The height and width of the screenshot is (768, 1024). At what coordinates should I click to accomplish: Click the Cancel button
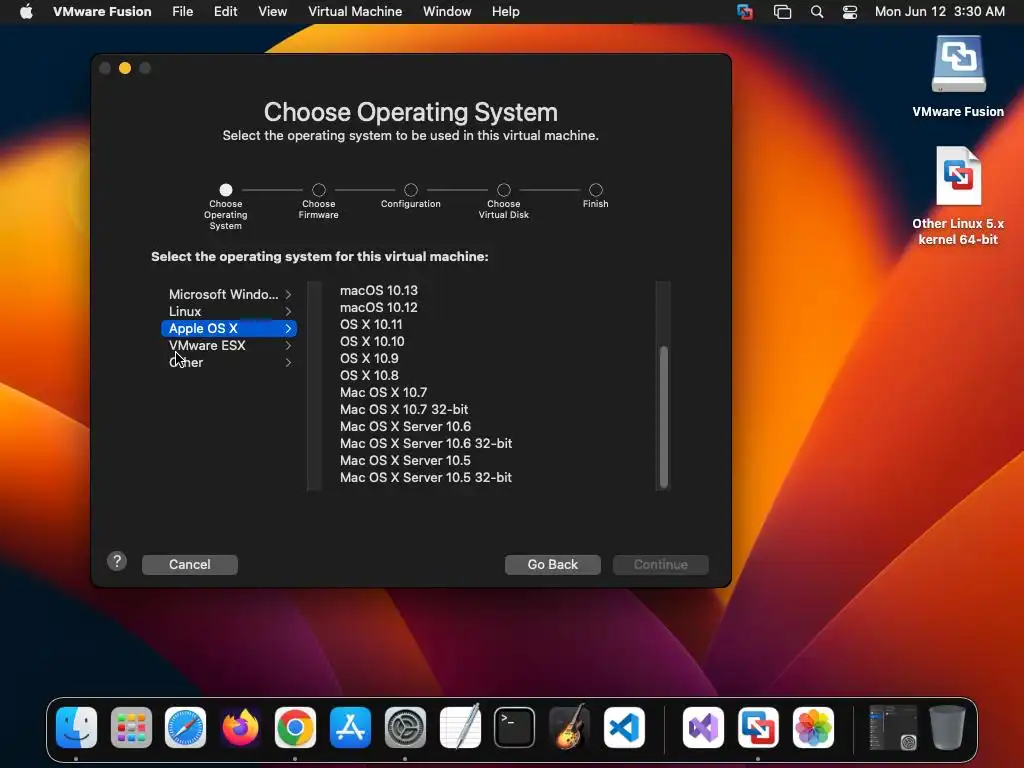click(189, 564)
